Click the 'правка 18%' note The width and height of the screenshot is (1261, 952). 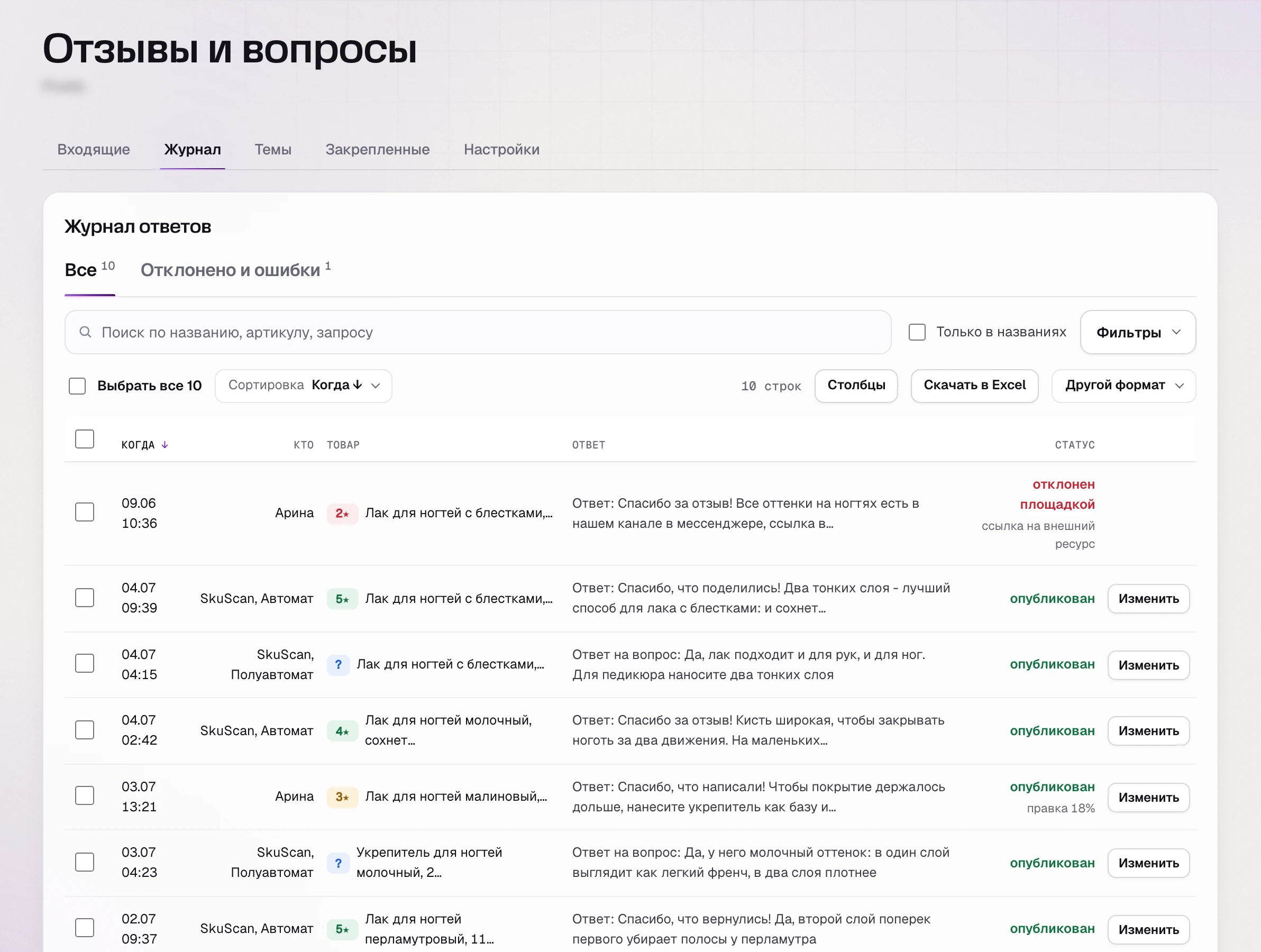[x=1061, y=808]
